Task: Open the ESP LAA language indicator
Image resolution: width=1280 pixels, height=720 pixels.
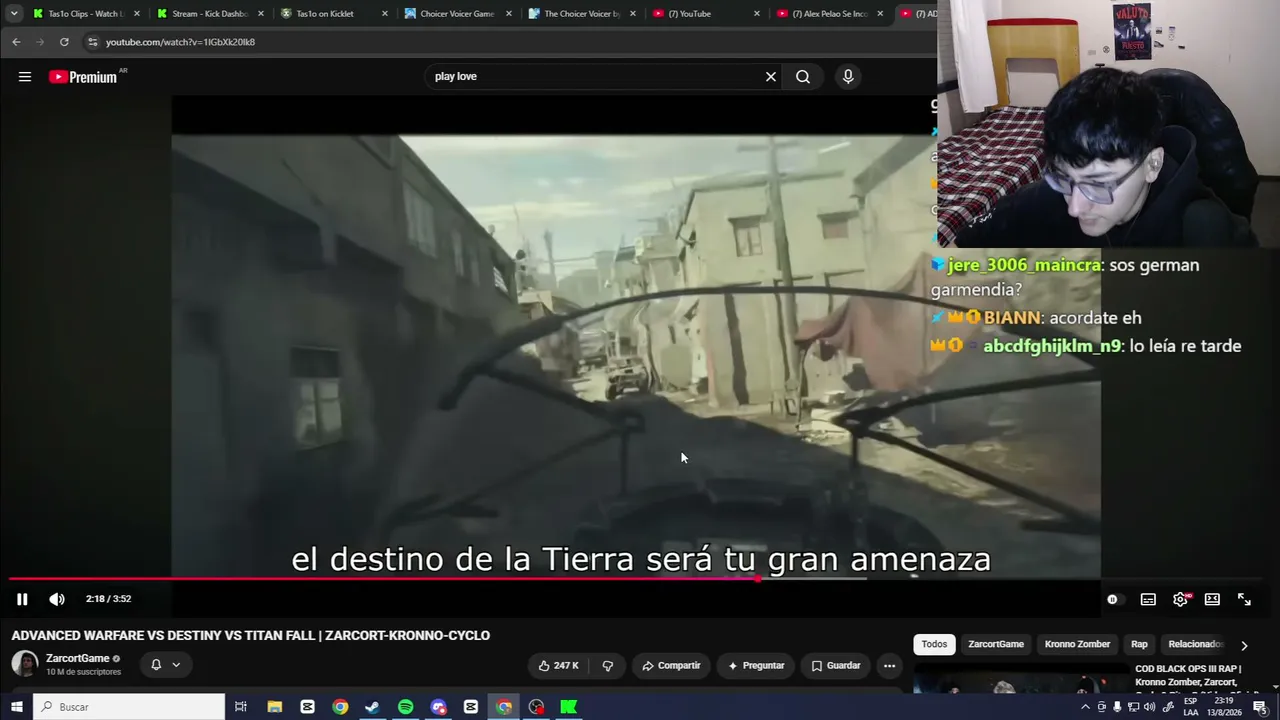Action: click(1190, 707)
